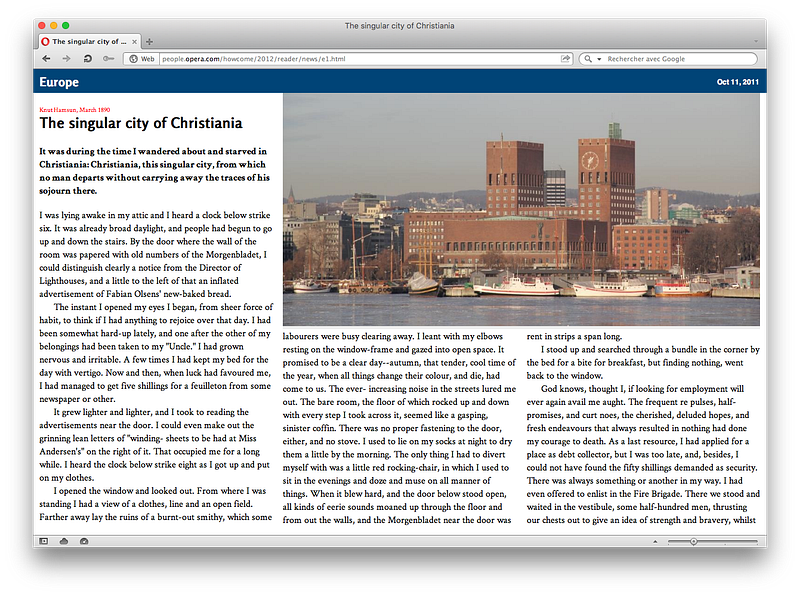Click the forward navigation arrow

click(66, 59)
